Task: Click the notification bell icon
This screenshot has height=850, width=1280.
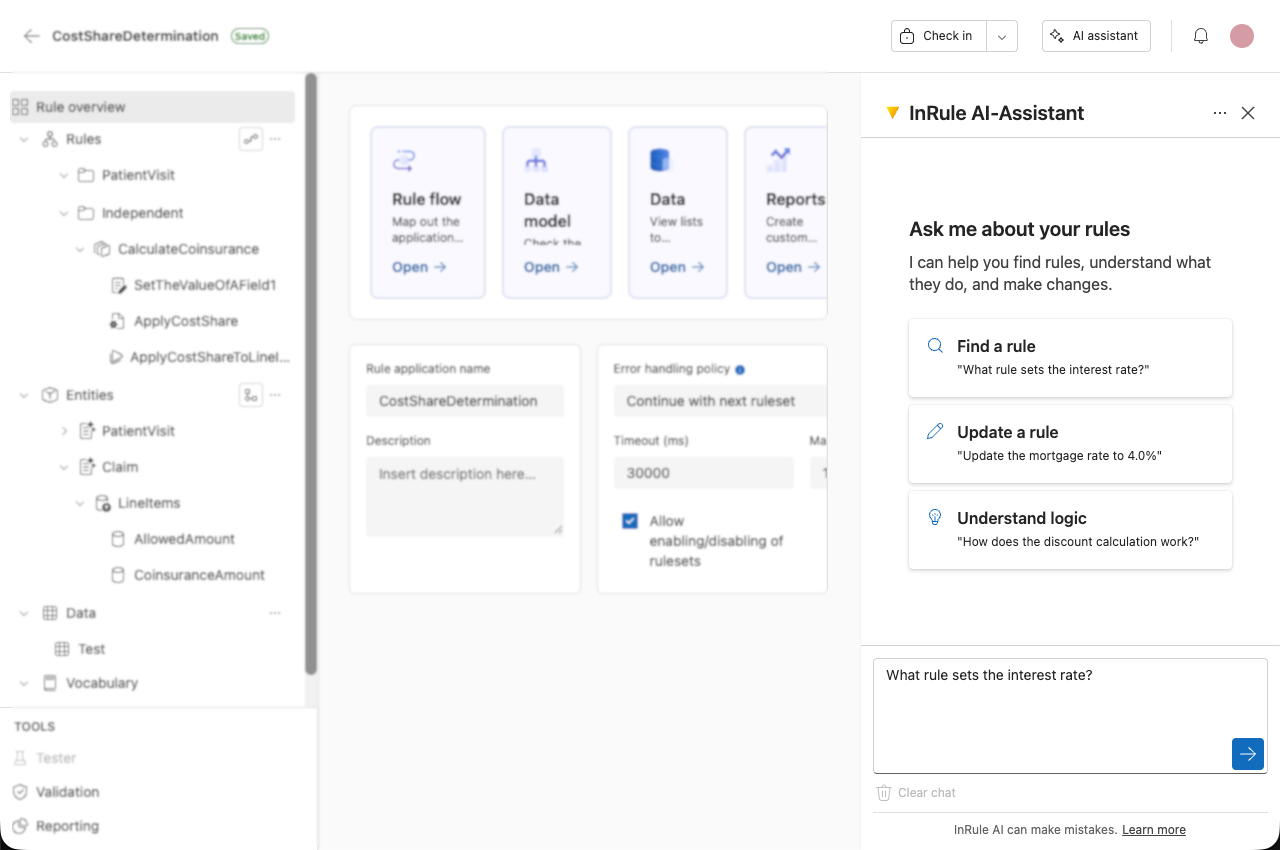Action: point(1200,35)
